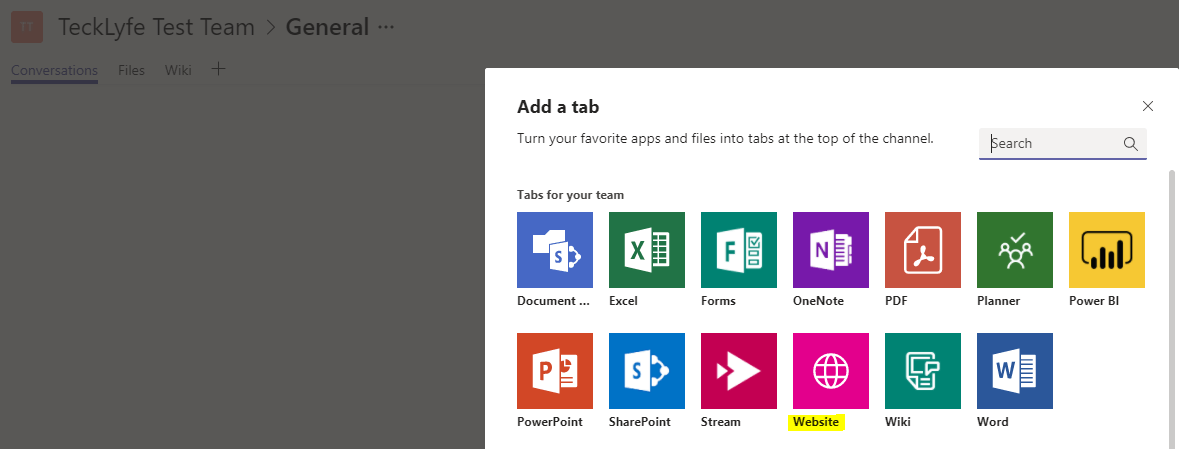Image resolution: width=1179 pixels, height=449 pixels.
Task: Pick the OneNote tile
Action: pyautogui.click(x=830, y=250)
